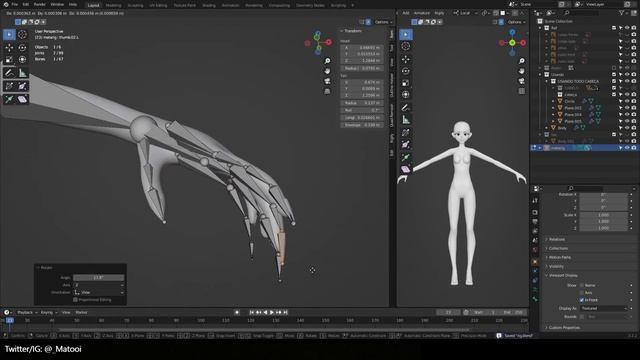Enable the Show Axis checkbox
Image resolution: width=640 pixels, height=360 pixels.
582,293
